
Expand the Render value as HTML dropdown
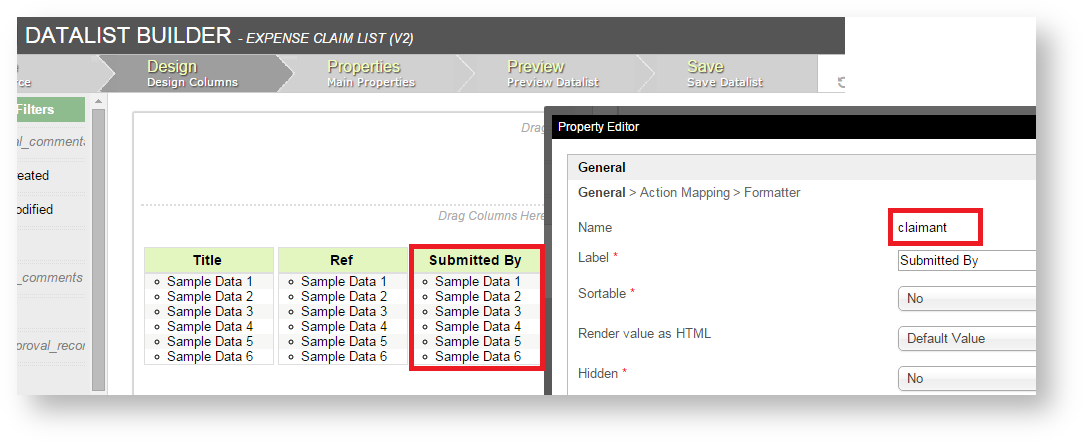pos(965,338)
